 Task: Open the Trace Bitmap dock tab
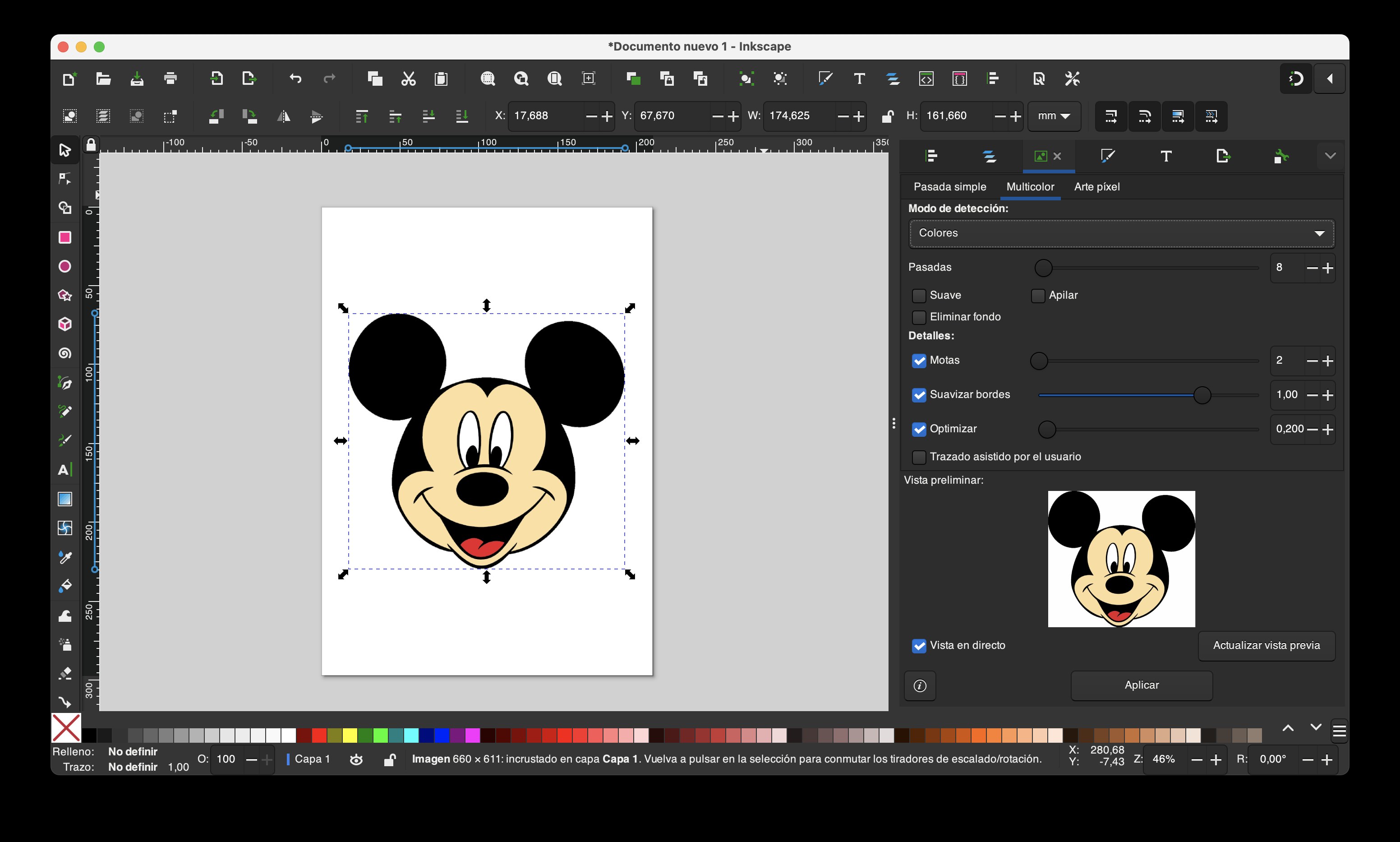point(1041,156)
